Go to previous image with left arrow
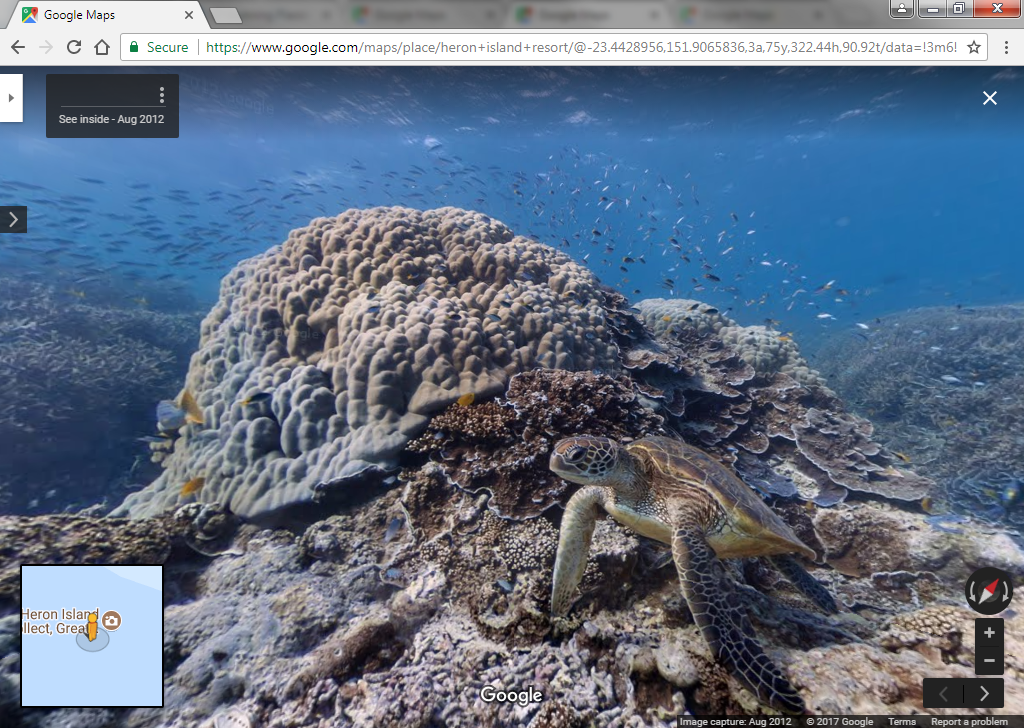1024x728 pixels. [x=944, y=693]
